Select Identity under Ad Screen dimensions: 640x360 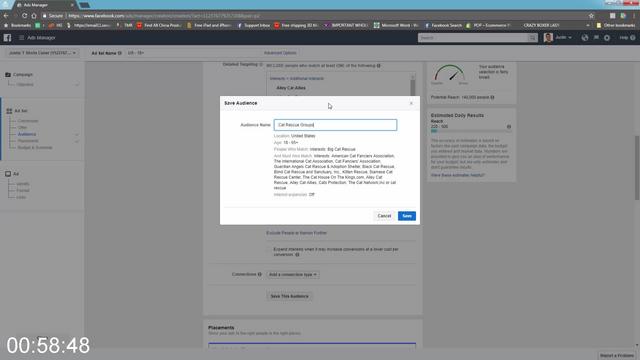pyautogui.click(x=23, y=184)
